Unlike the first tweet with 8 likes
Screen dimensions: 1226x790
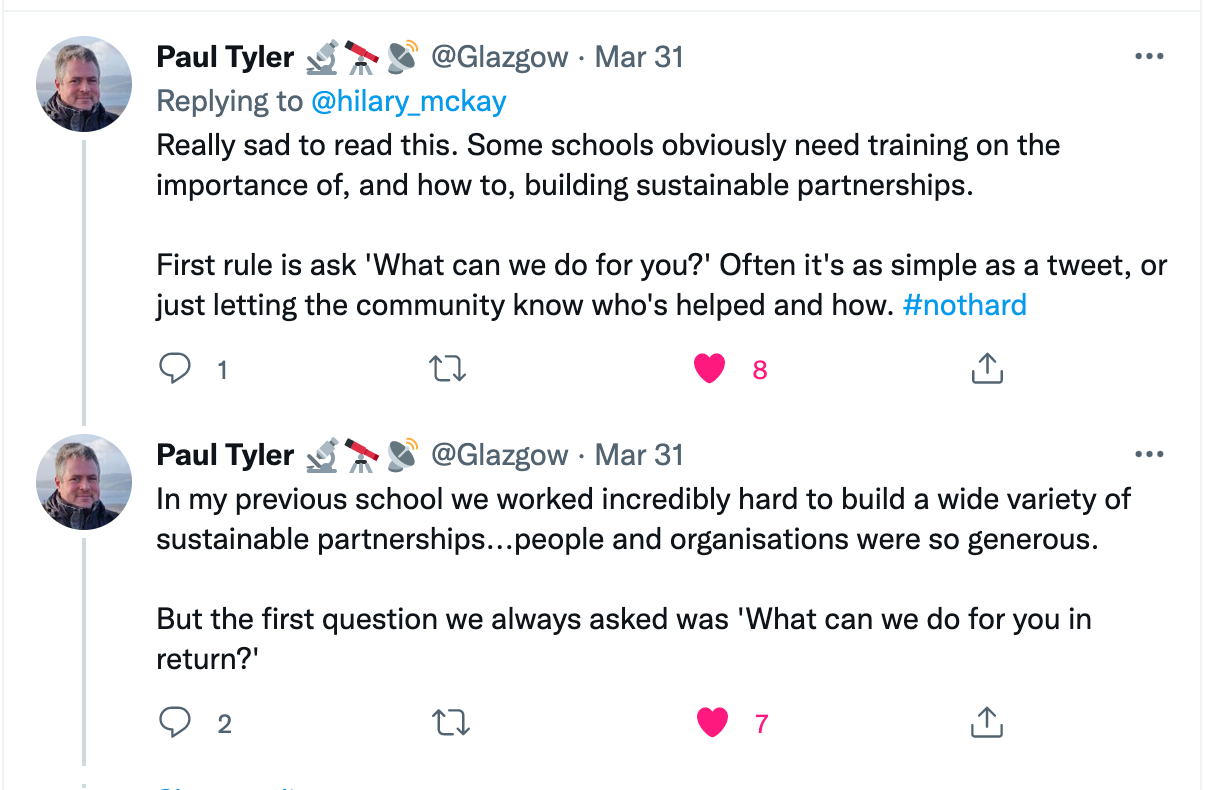pyautogui.click(x=710, y=369)
